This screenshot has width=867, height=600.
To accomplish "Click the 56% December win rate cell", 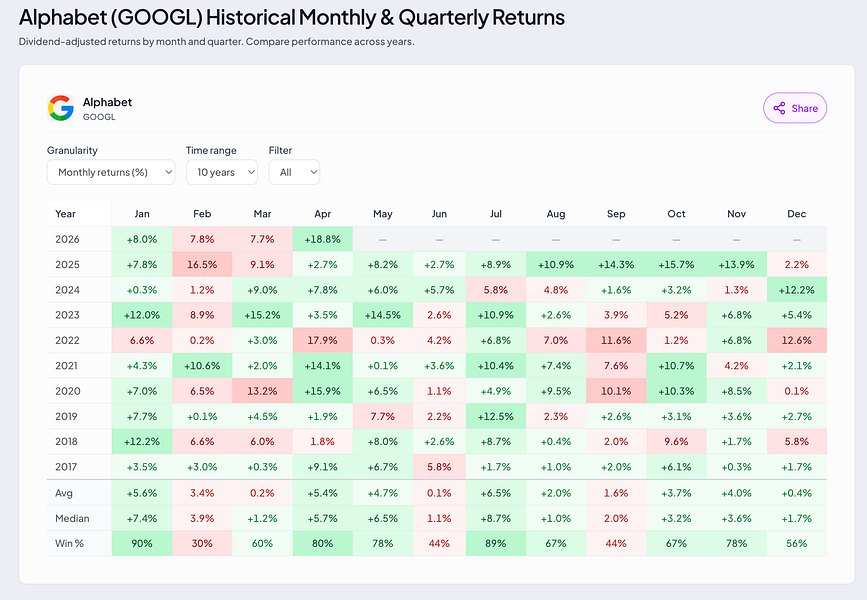I will [797, 544].
